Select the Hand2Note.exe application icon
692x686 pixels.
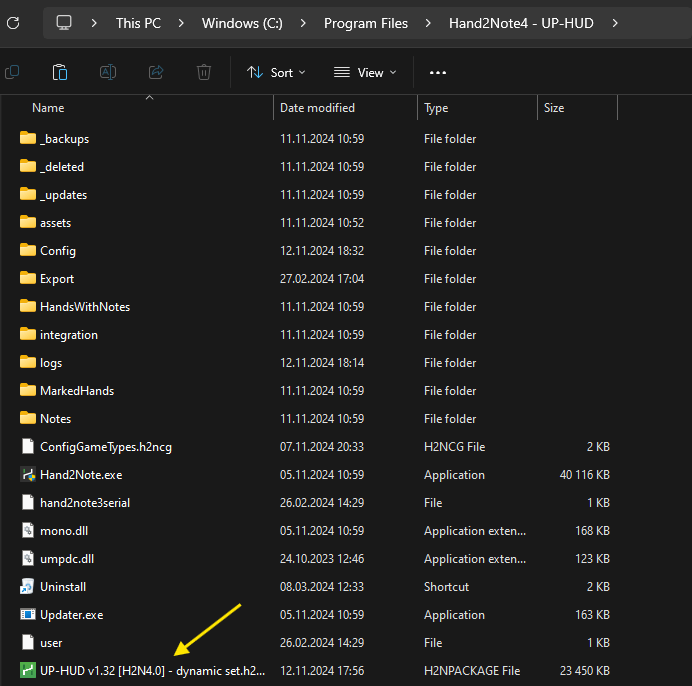click(x=28, y=475)
